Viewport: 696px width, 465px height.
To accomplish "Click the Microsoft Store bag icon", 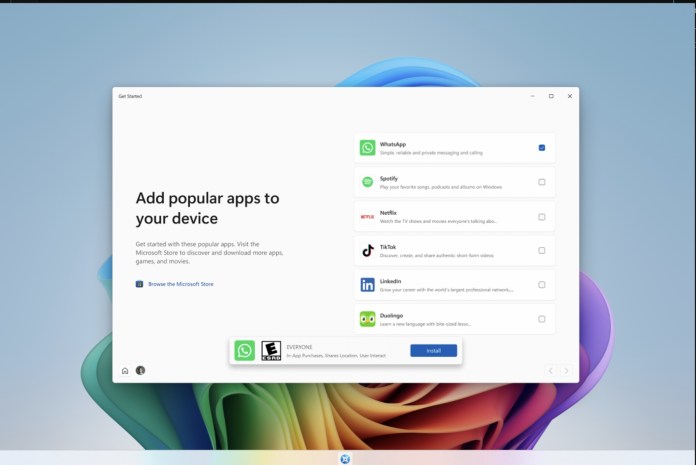I will (x=139, y=284).
